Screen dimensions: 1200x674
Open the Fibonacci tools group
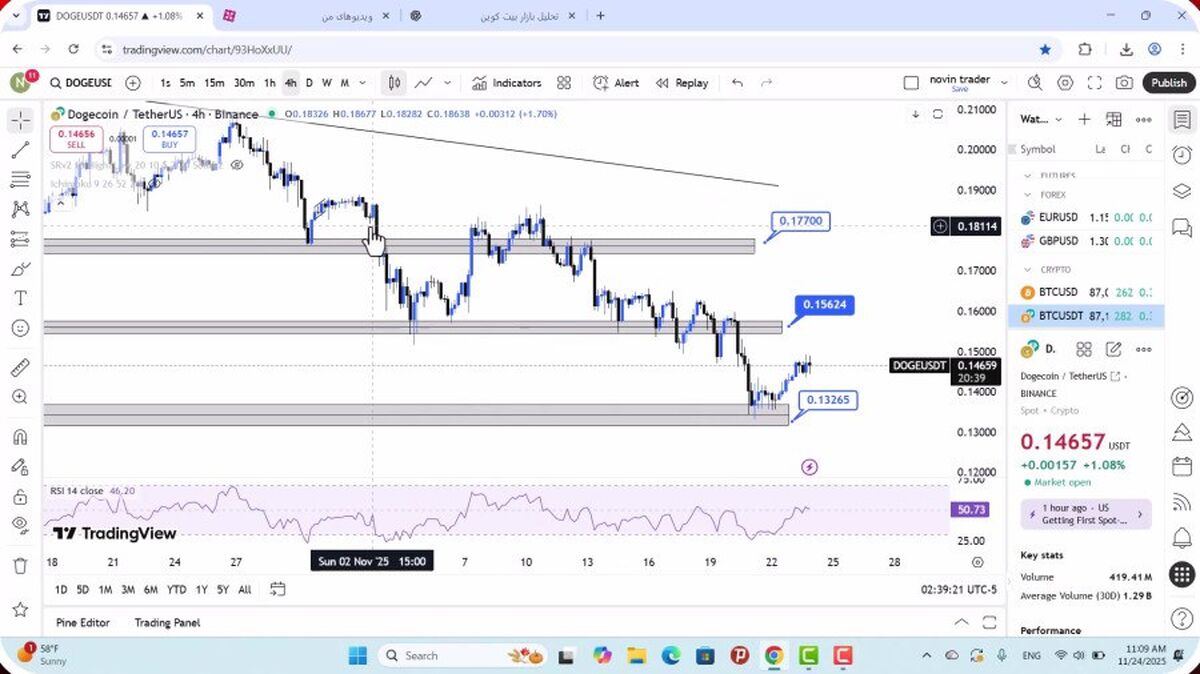pos(20,180)
